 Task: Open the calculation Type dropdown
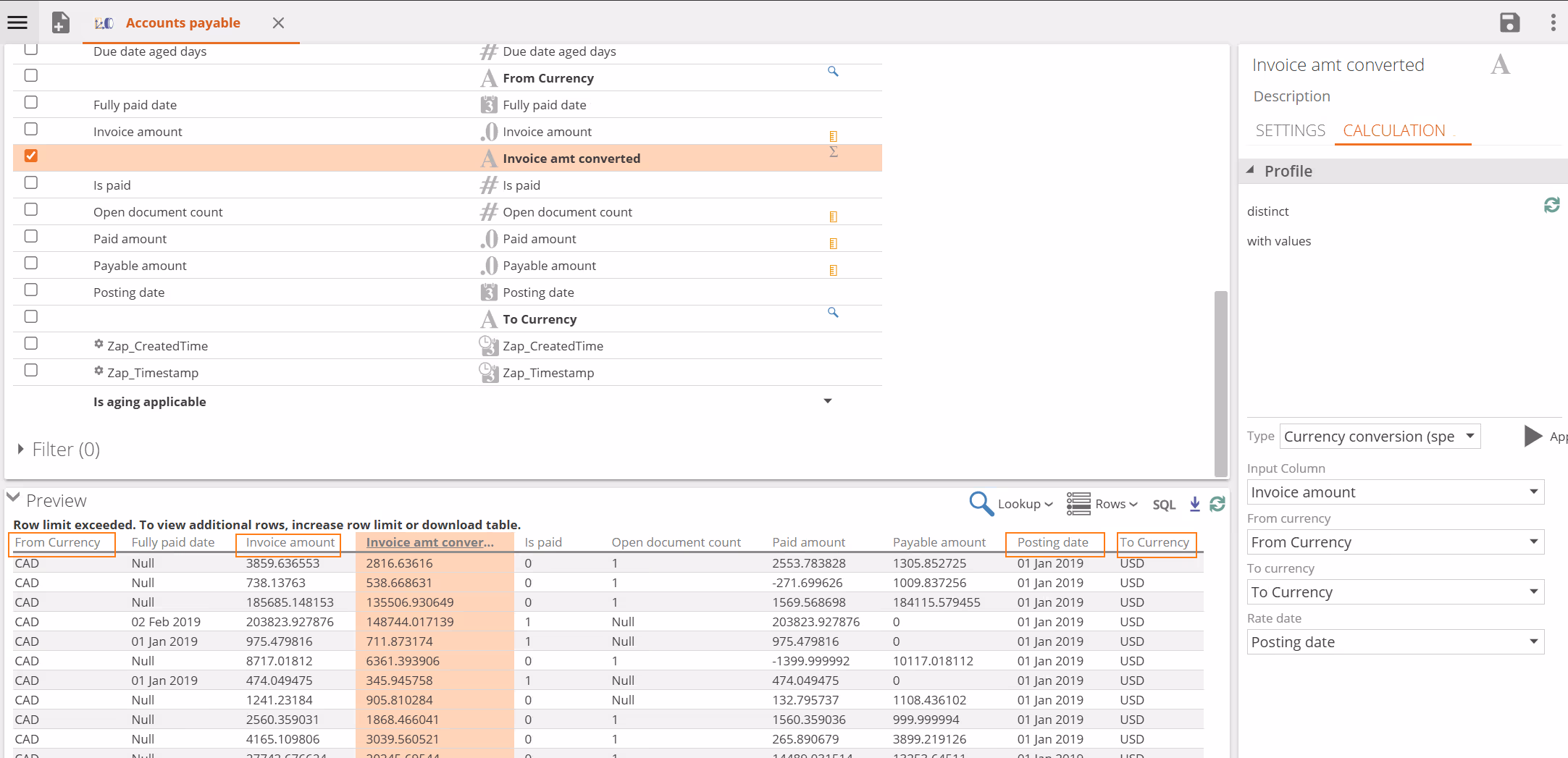click(x=1379, y=437)
